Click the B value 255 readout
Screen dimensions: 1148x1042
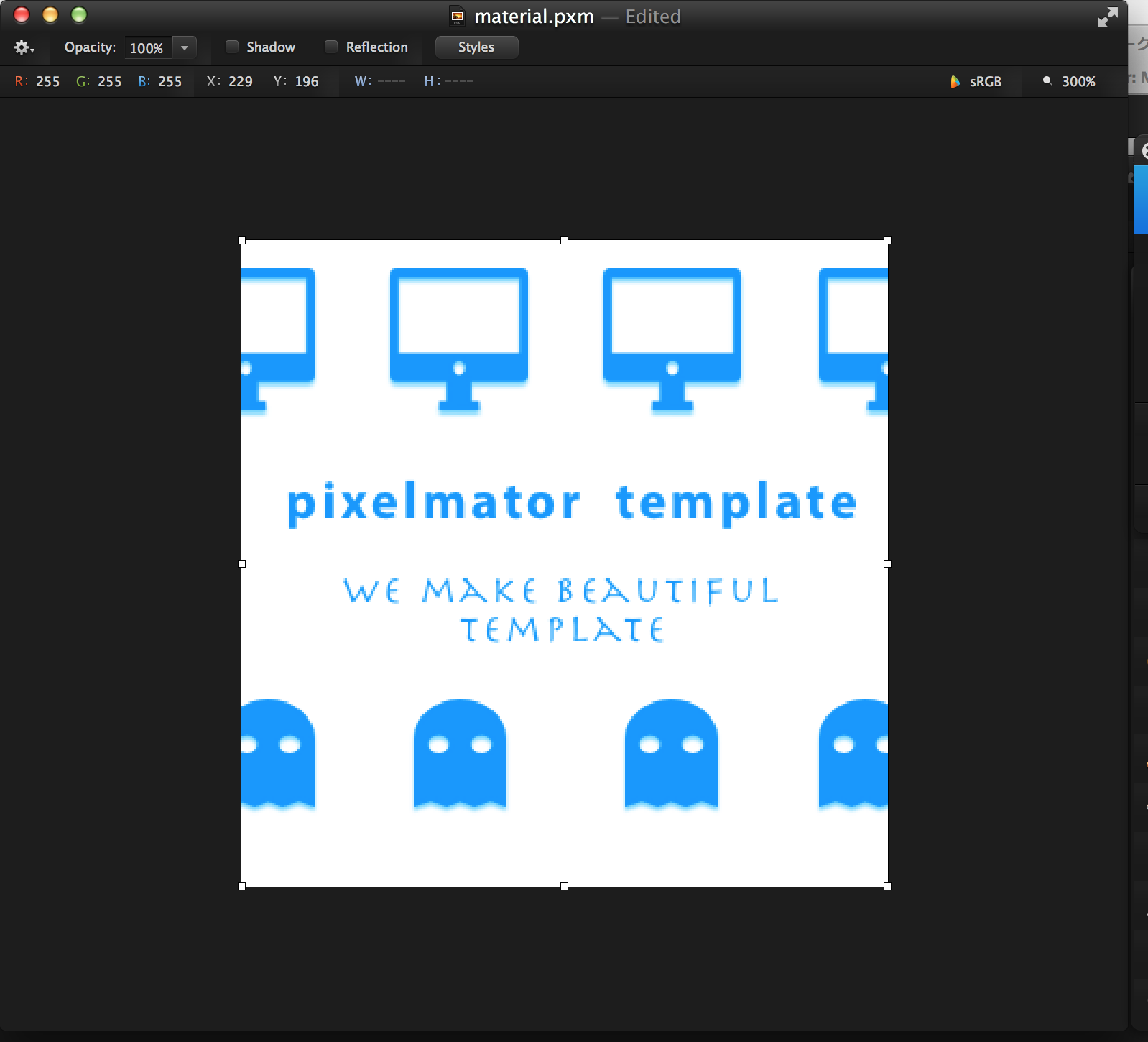point(170,81)
